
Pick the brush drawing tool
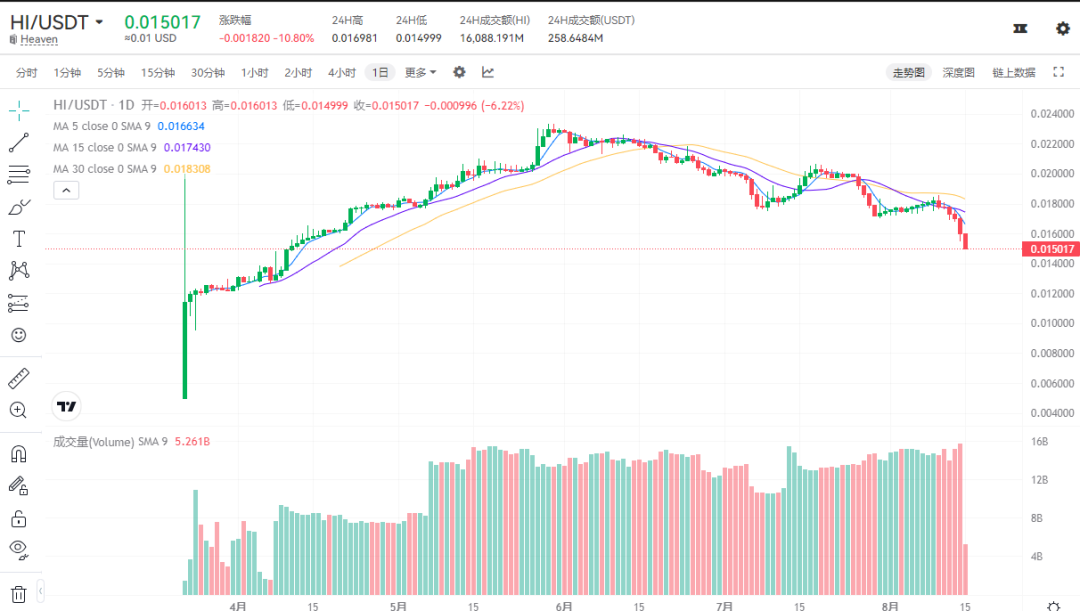point(18,208)
